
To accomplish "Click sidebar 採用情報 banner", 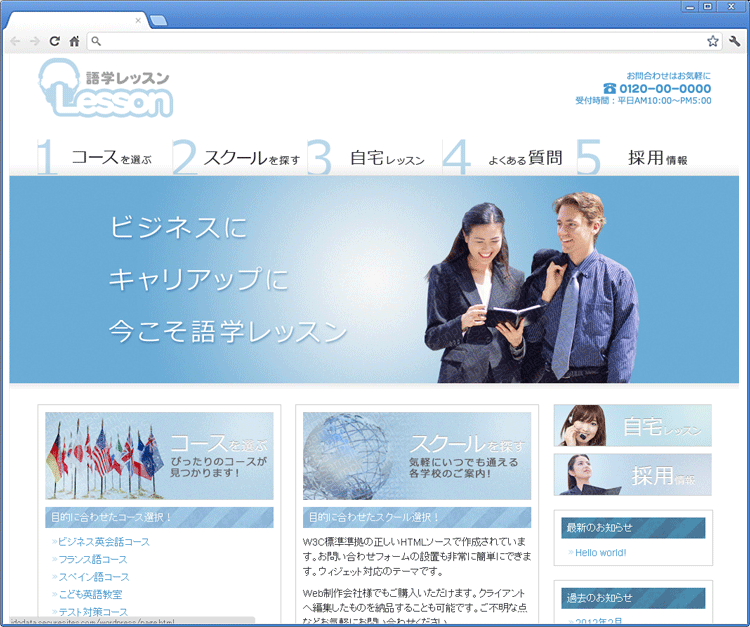I will coord(633,474).
